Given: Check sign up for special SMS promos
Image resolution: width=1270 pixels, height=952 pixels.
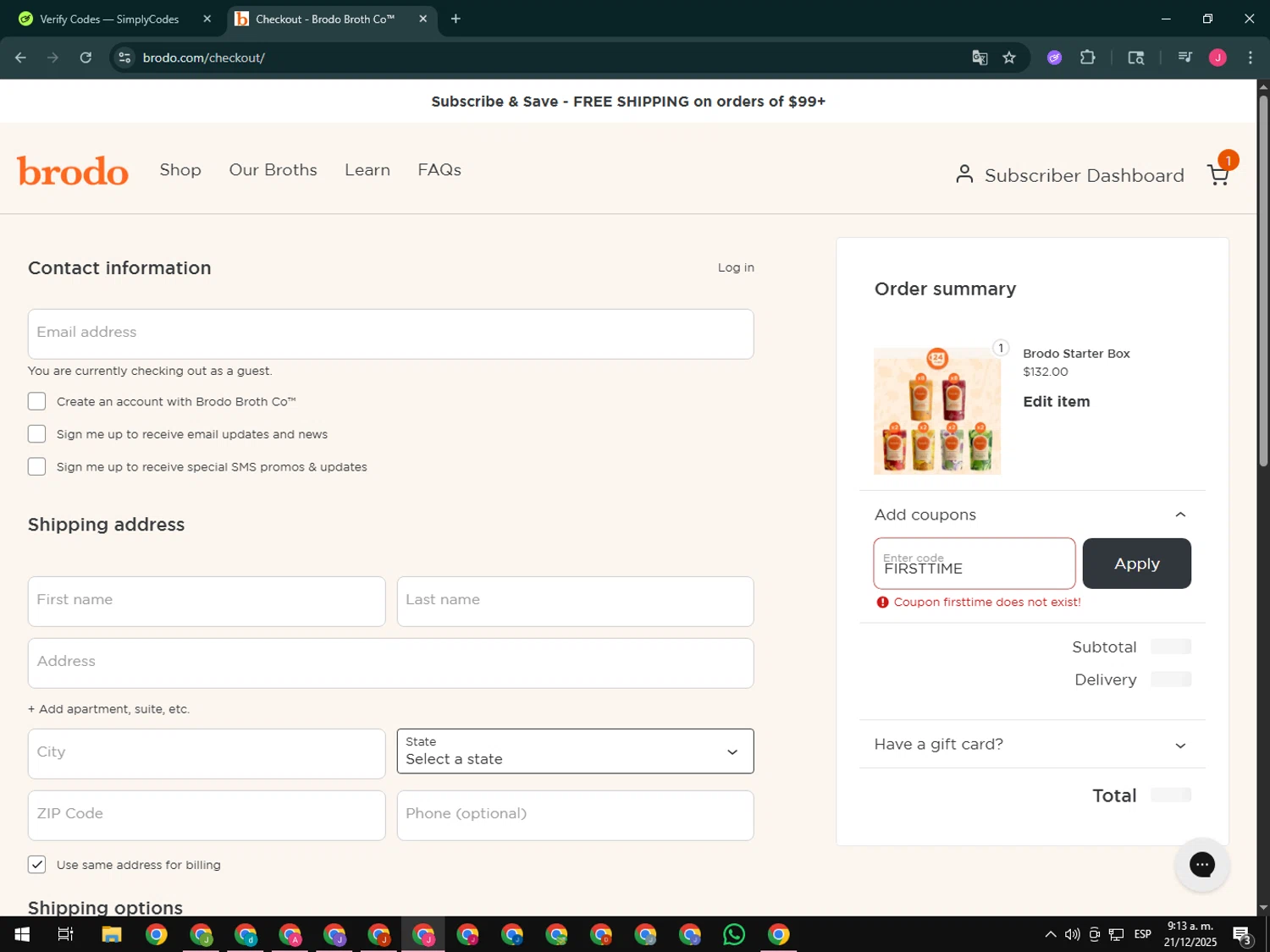Looking at the screenshot, I should [x=36, y=466].
